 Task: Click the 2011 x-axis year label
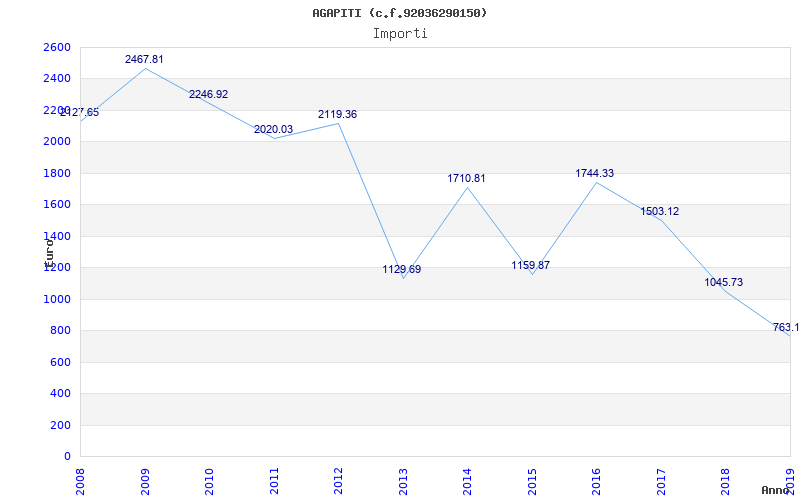point(273,482)
